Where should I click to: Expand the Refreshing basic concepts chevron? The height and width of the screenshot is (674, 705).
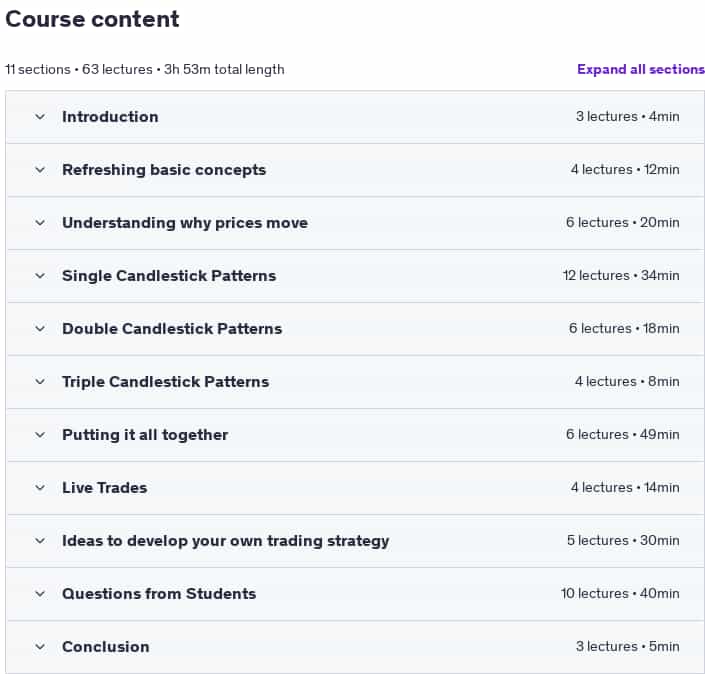tap(40, 170)
